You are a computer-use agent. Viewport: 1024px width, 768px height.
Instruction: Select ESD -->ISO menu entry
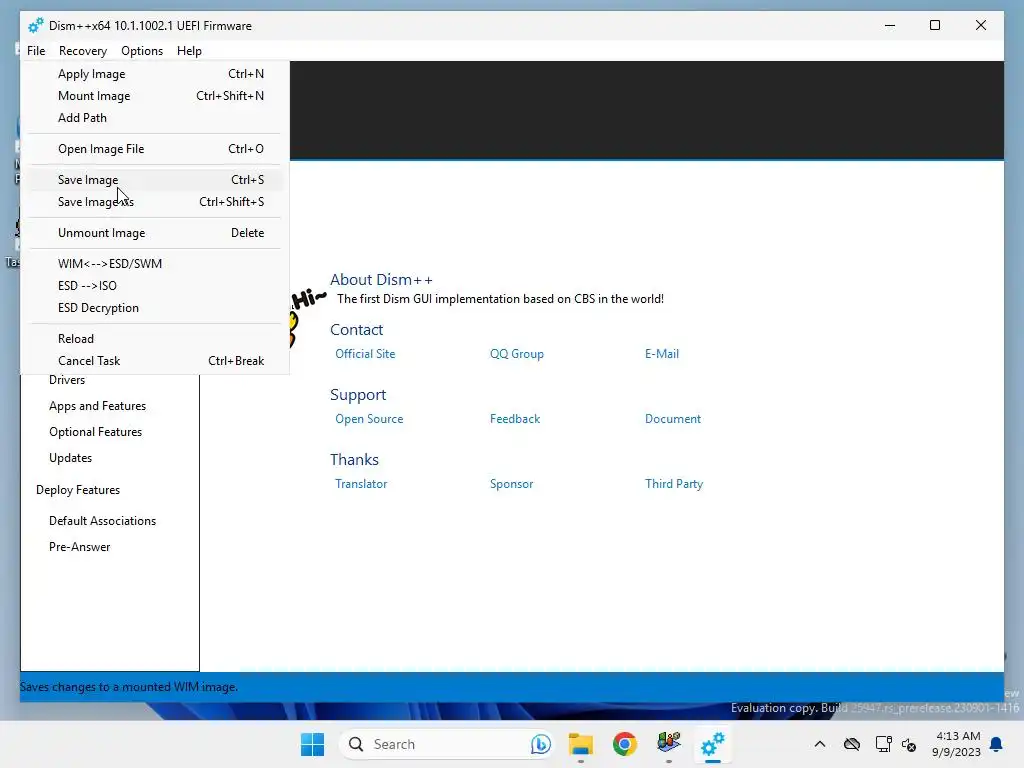coord(155,286)
